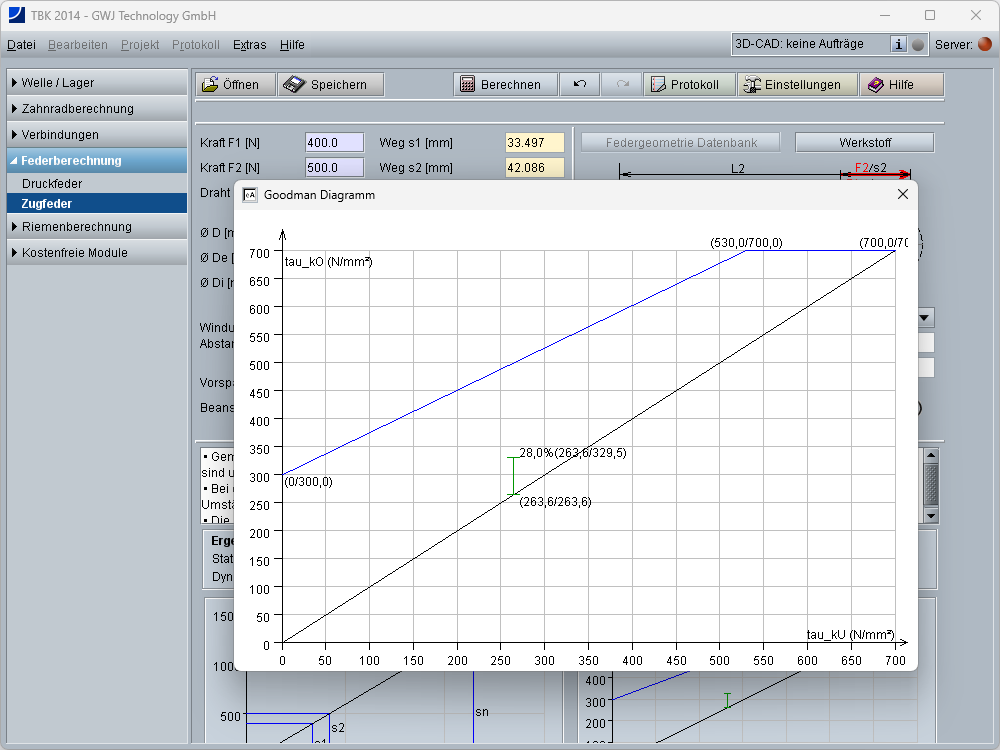Click the 3D-CAD info icon
1000x750 pixels.
[898, 44]
